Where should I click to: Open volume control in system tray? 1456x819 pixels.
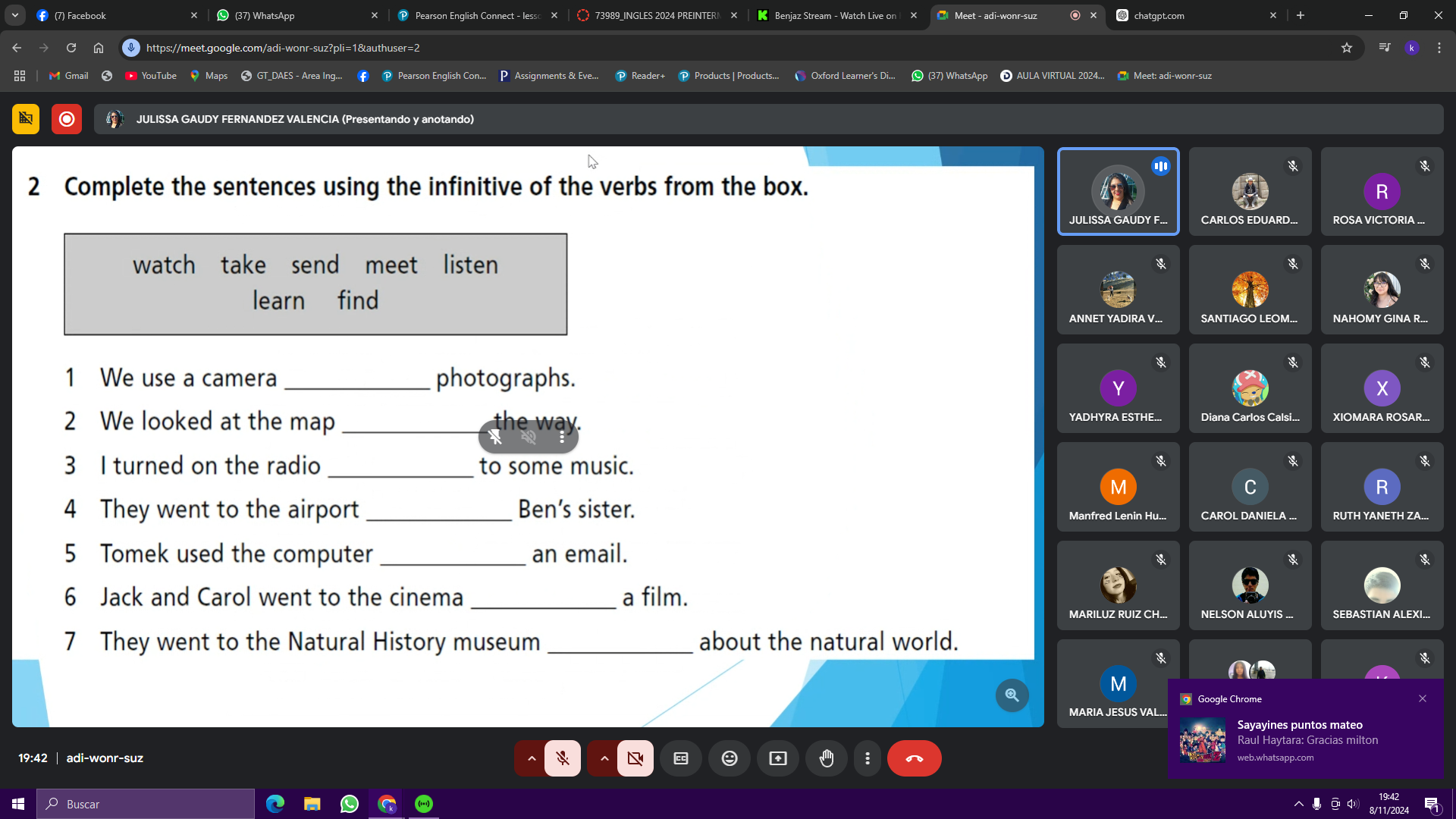tap(1354, 804)
